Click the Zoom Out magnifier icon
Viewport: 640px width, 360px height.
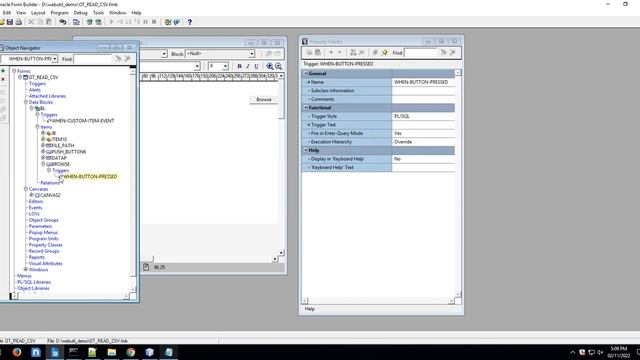pyautogui.click(x=279, y=66)
